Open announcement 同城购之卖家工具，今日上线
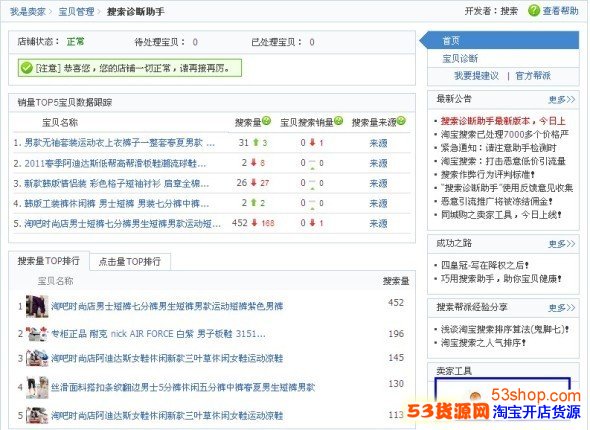The height and width of the screenshot is (430, 590). [501, 215]
